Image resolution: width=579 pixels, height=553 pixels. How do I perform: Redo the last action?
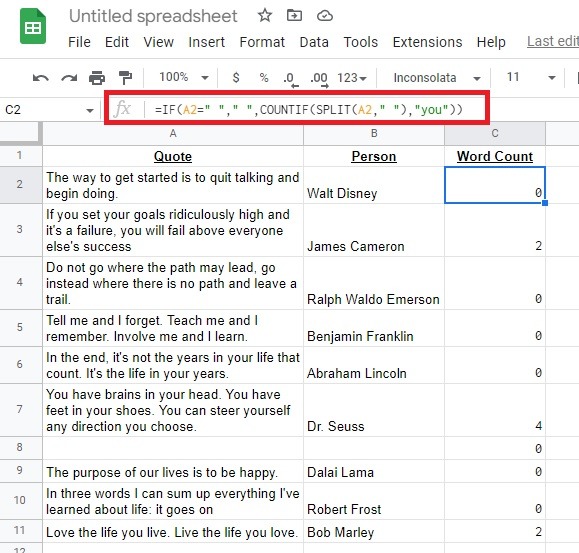69,78
